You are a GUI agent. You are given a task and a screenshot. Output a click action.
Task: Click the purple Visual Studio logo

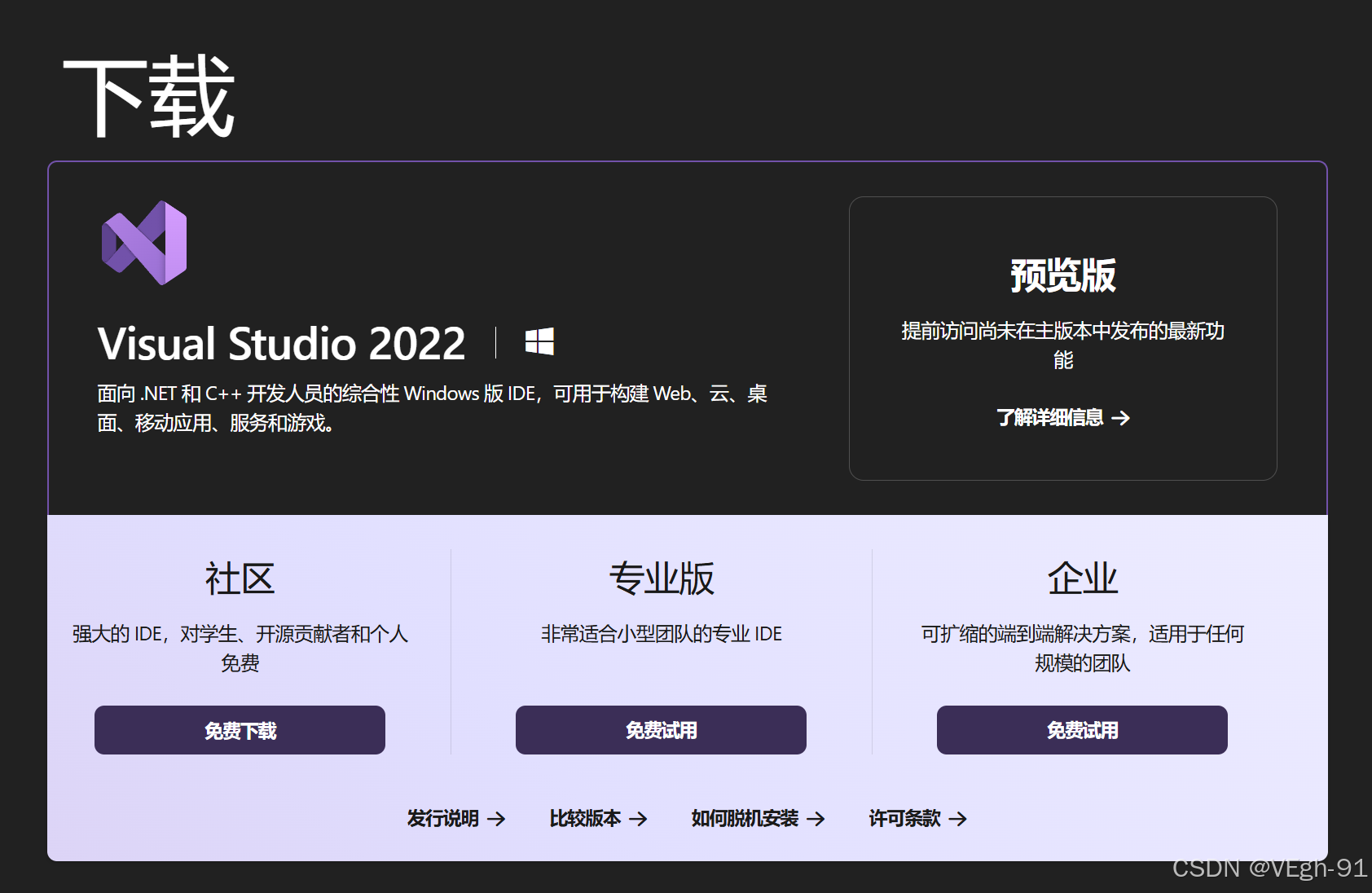(x=144, y=243)
